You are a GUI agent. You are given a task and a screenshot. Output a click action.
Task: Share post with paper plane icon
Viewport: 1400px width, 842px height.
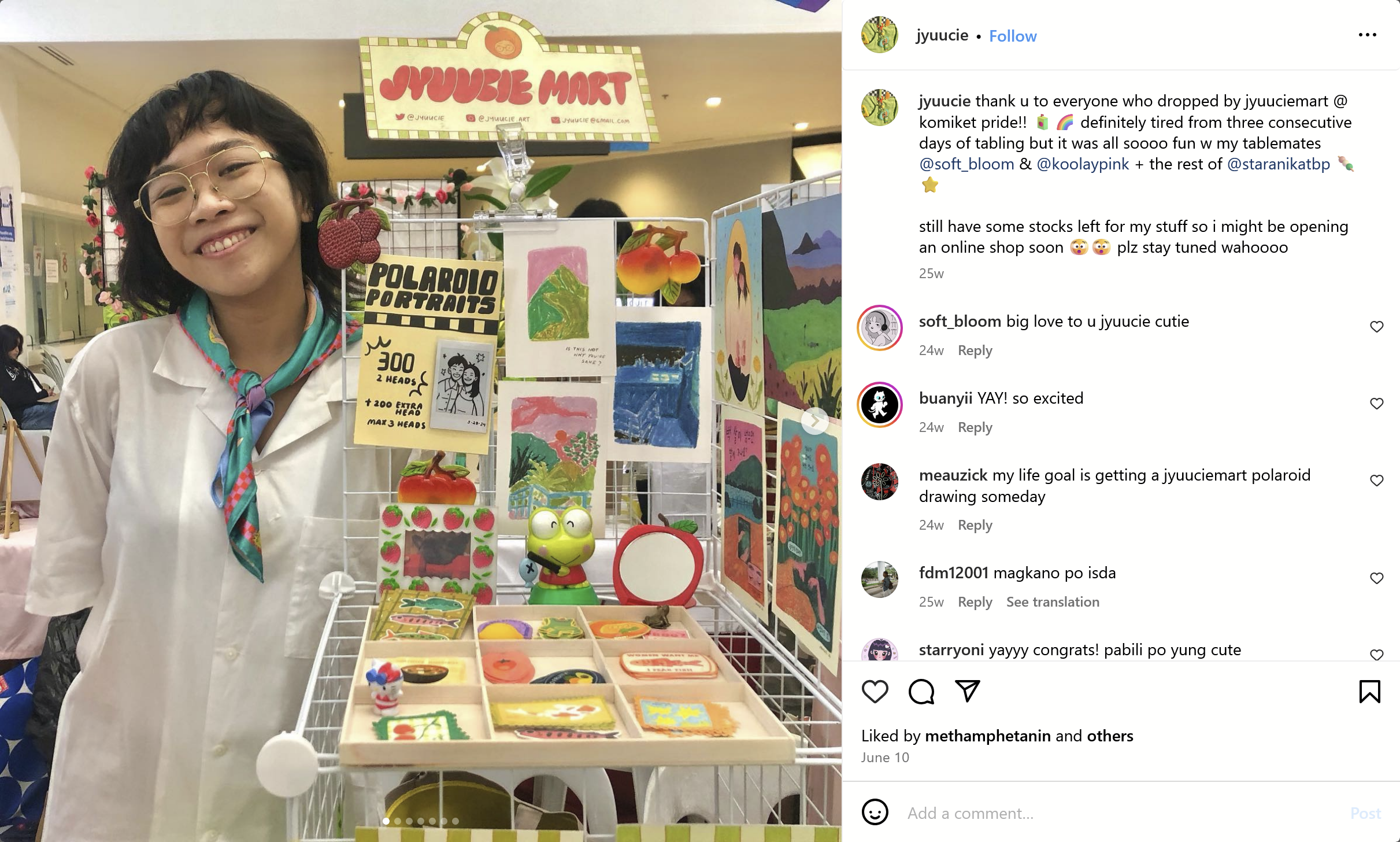tap(967, 691)
